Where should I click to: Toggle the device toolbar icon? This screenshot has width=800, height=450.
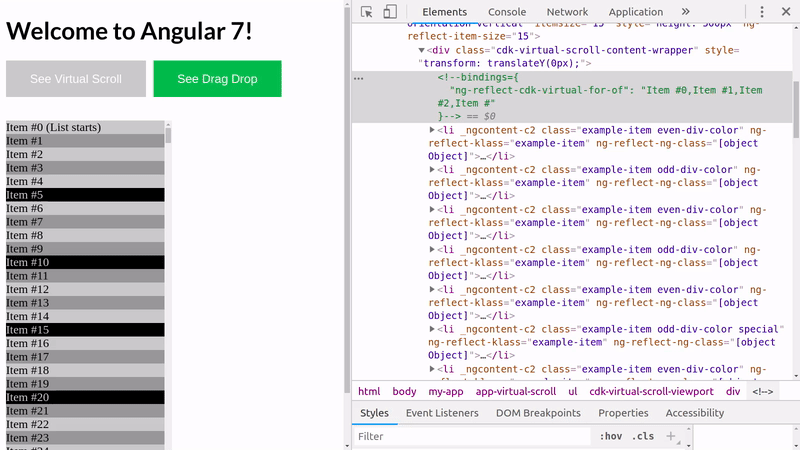(x=390, y=12)
